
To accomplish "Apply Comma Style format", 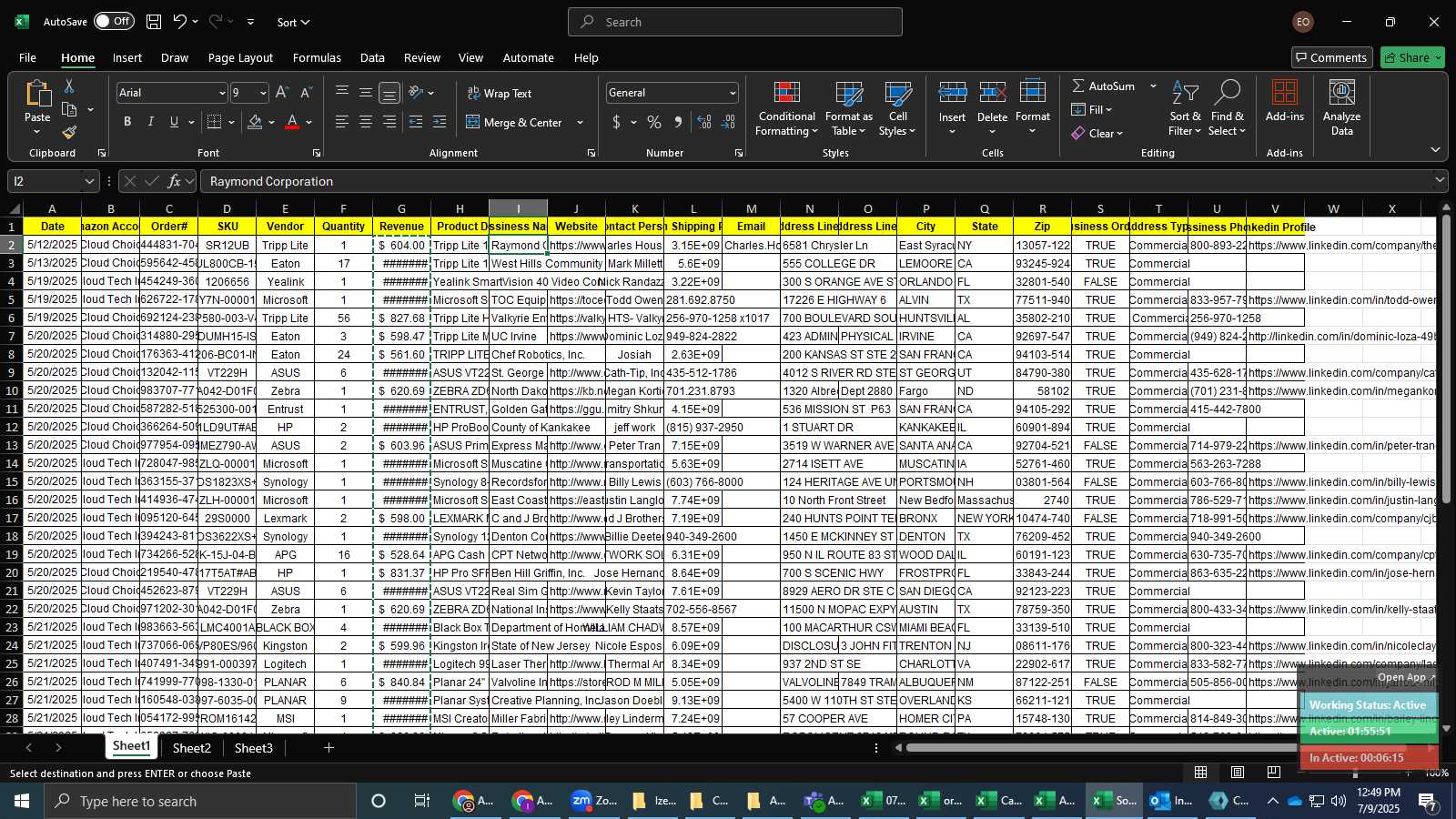I will tap(678, 122).
